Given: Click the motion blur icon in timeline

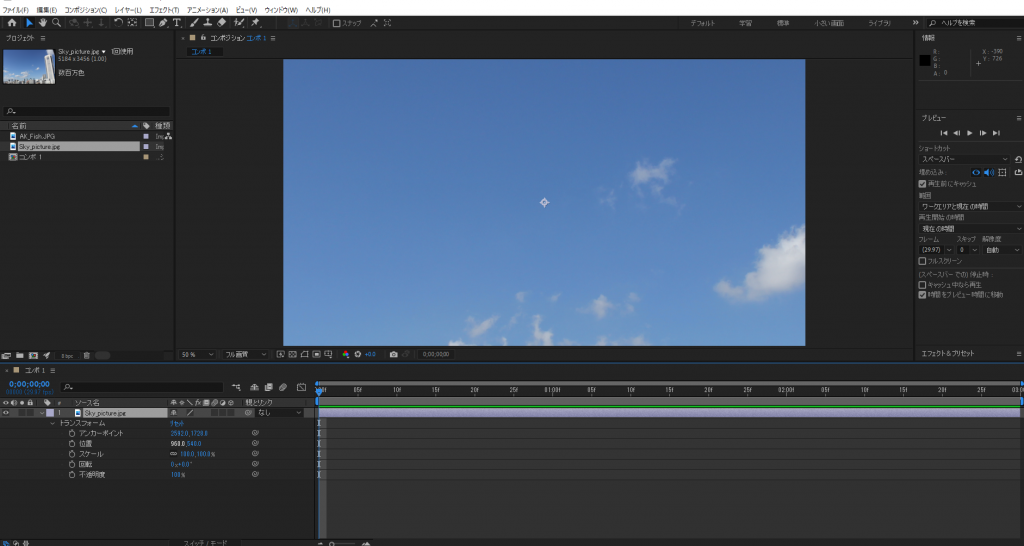Looking at the screenshot, I should point(283,387).
